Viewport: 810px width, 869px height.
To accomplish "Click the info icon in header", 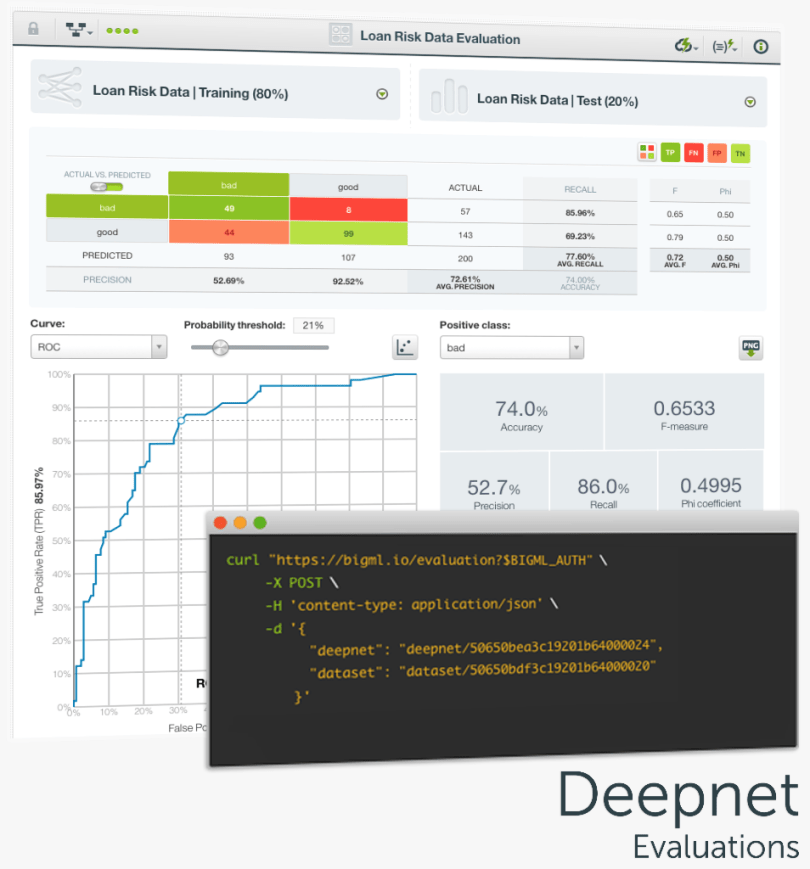I will [760, 46].
